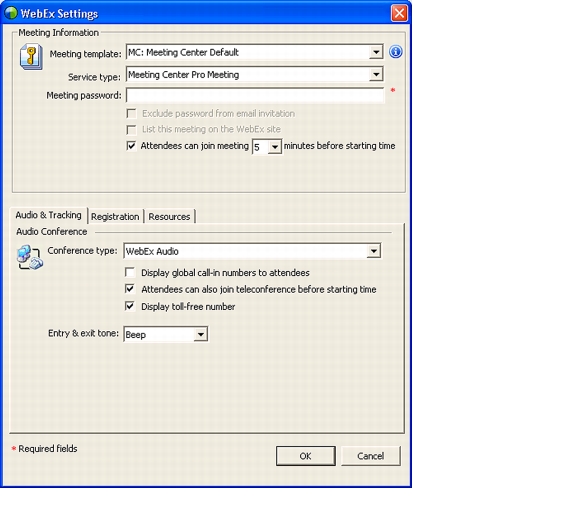
Task: Switch to the Resources tab
Action: click(169, 217)
